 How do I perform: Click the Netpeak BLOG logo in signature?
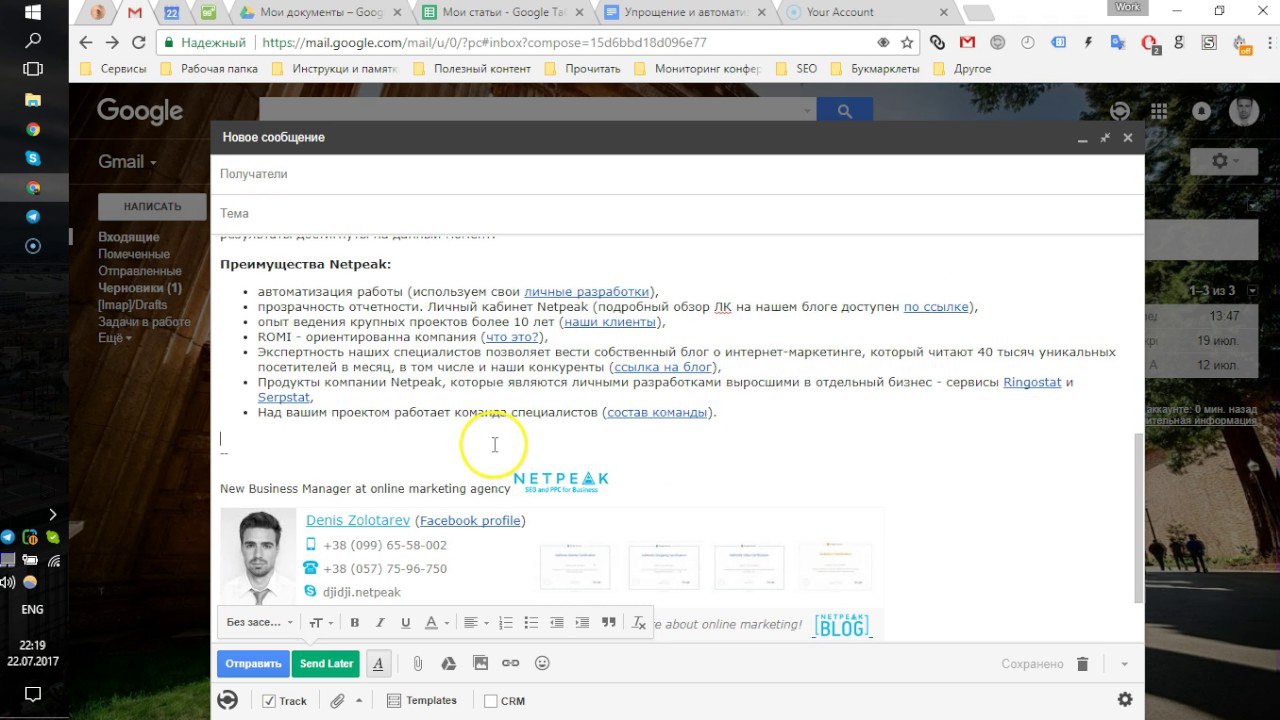tap(842, 625)
